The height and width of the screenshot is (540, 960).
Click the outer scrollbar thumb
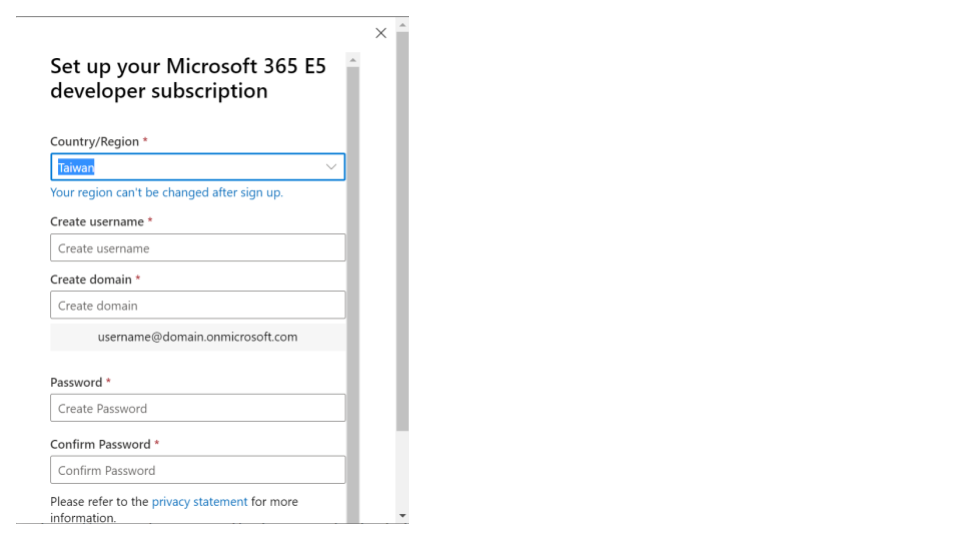click(x=402, y=231)
